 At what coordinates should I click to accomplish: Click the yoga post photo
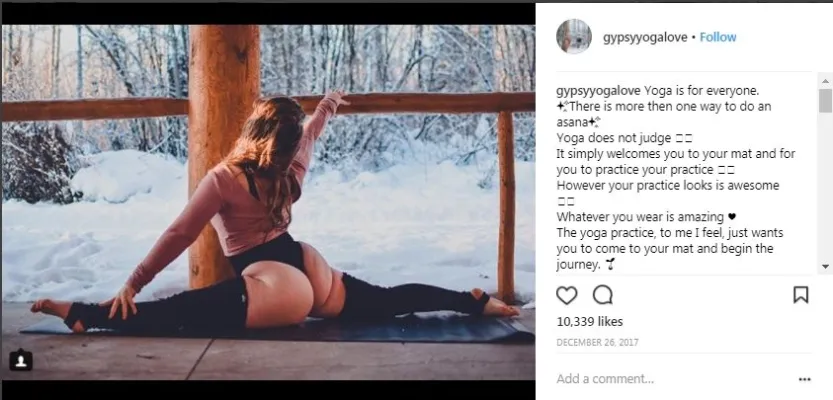268,198
